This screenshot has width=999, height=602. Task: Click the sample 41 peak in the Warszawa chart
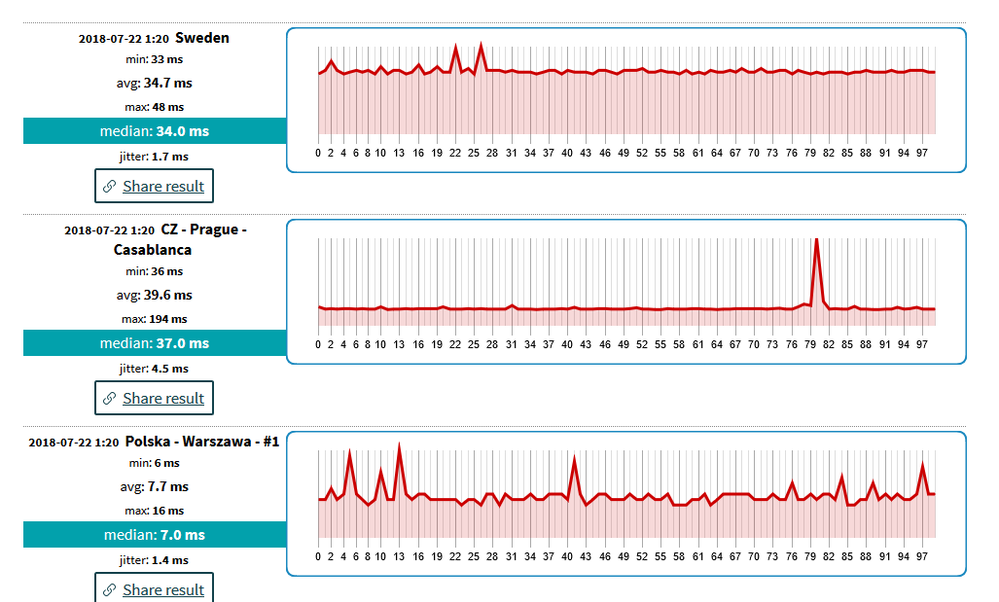click(575, 459)
